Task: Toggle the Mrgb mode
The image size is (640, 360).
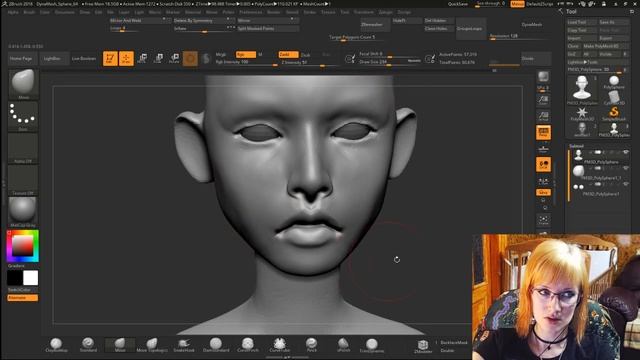Action: [x=221, y=54]
